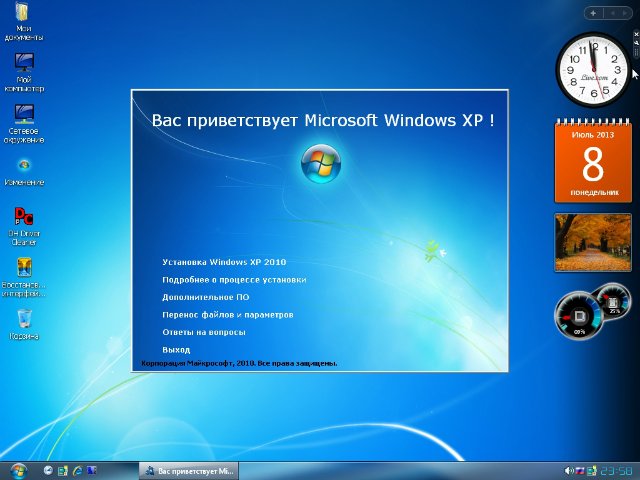Open Ответы на вопросы
The height and width of the screenshot is (480, 640).
coord(203,332)
